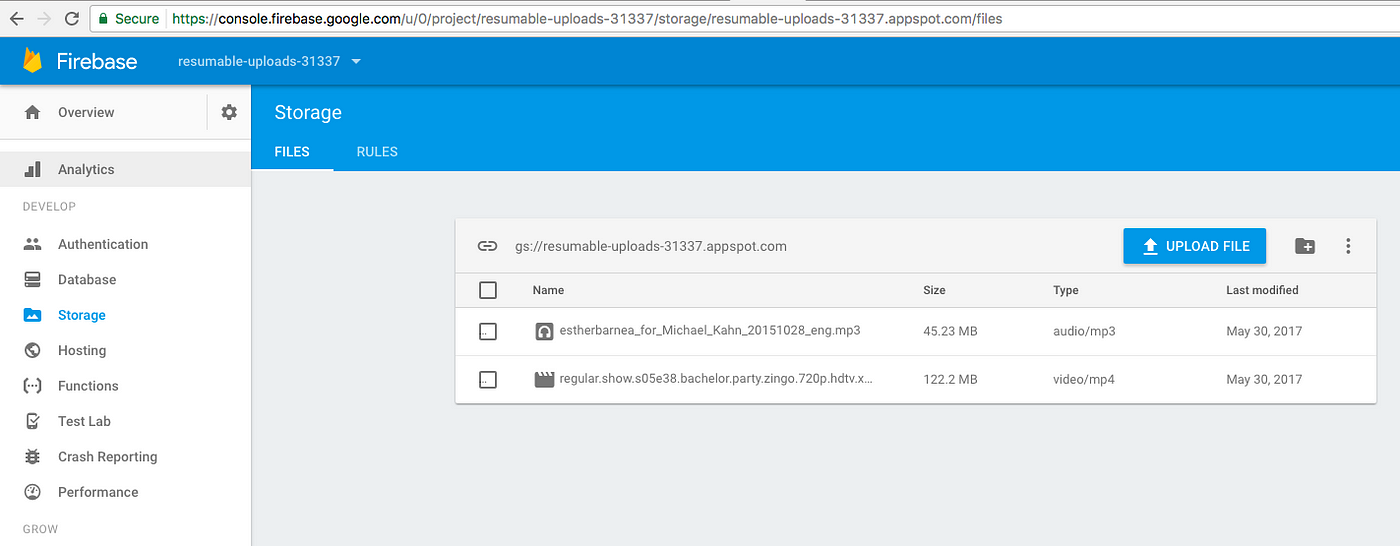Open Performance from the sidebar

98,492
